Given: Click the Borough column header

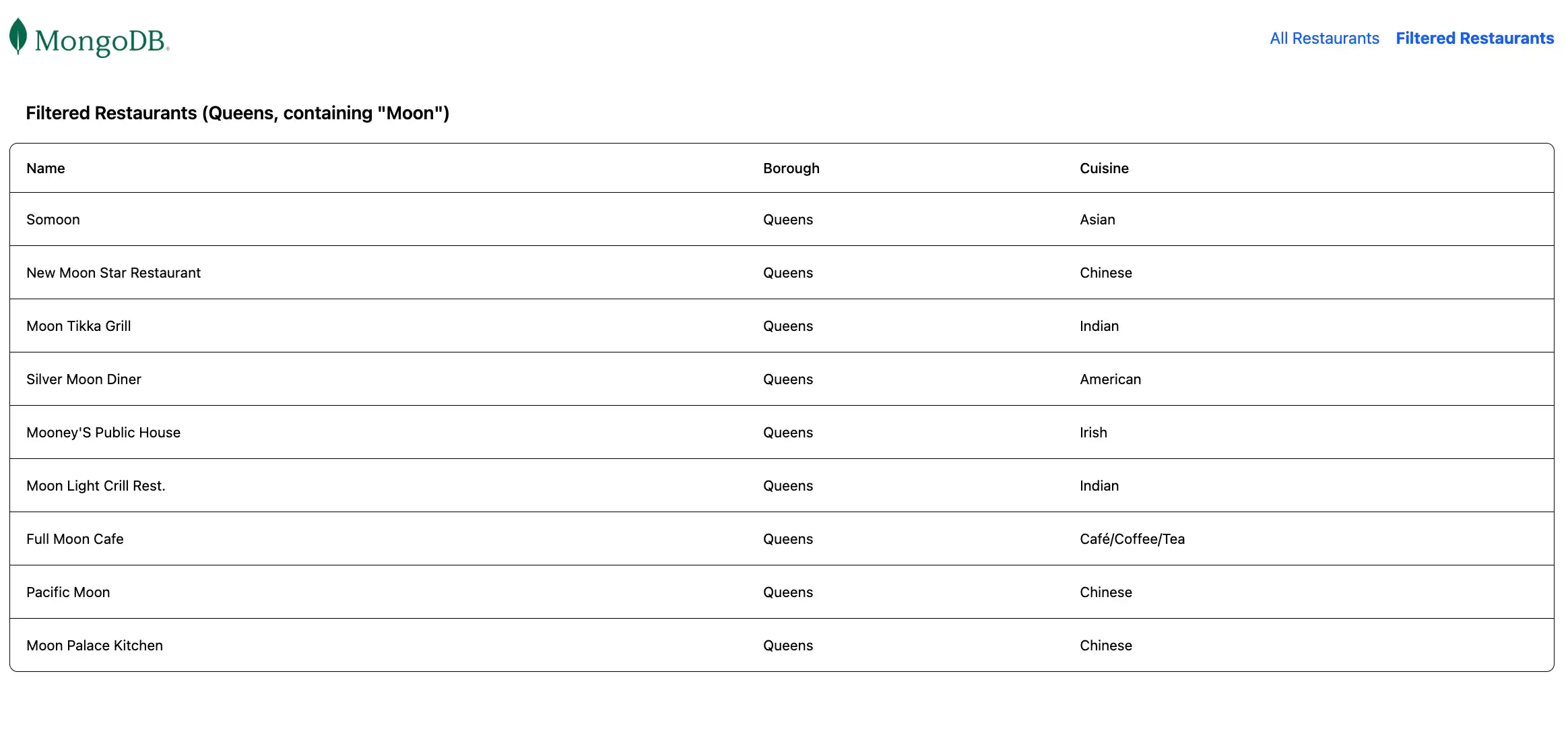Looking at the screenshot, I should pos(791,168).
